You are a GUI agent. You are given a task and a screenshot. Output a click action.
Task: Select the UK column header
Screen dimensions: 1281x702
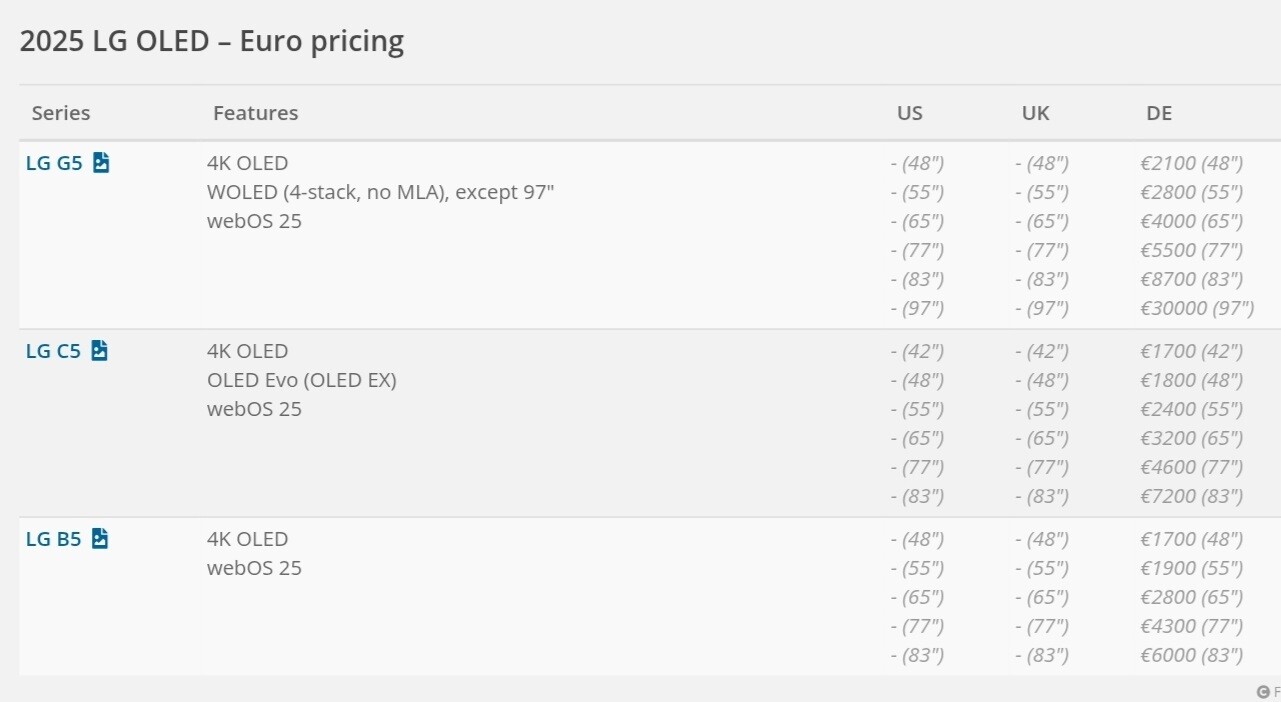[1035, 113]
